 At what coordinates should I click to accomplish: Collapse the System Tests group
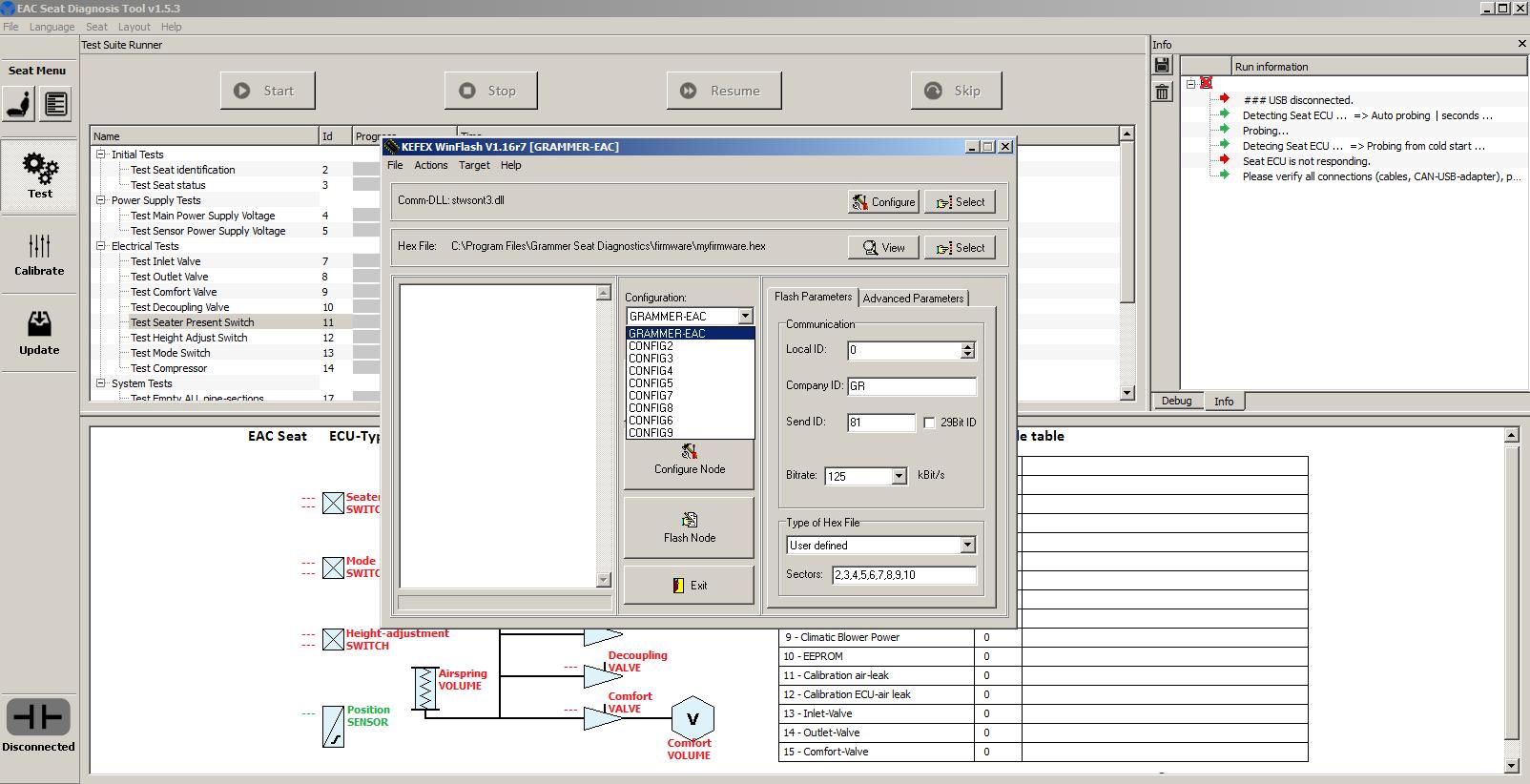[x=101, y=382]
